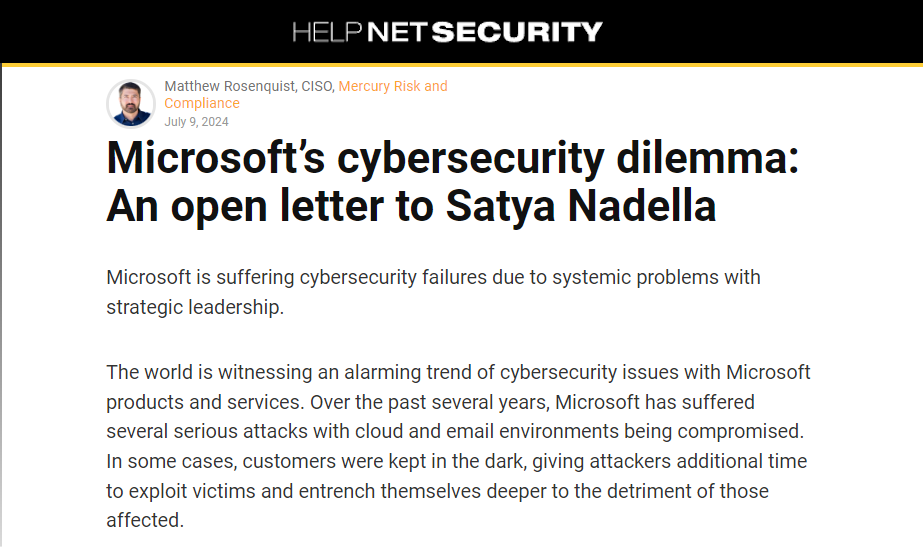
Task: Open the Mercury Risk and Compliance link
Action: [306, 94]
